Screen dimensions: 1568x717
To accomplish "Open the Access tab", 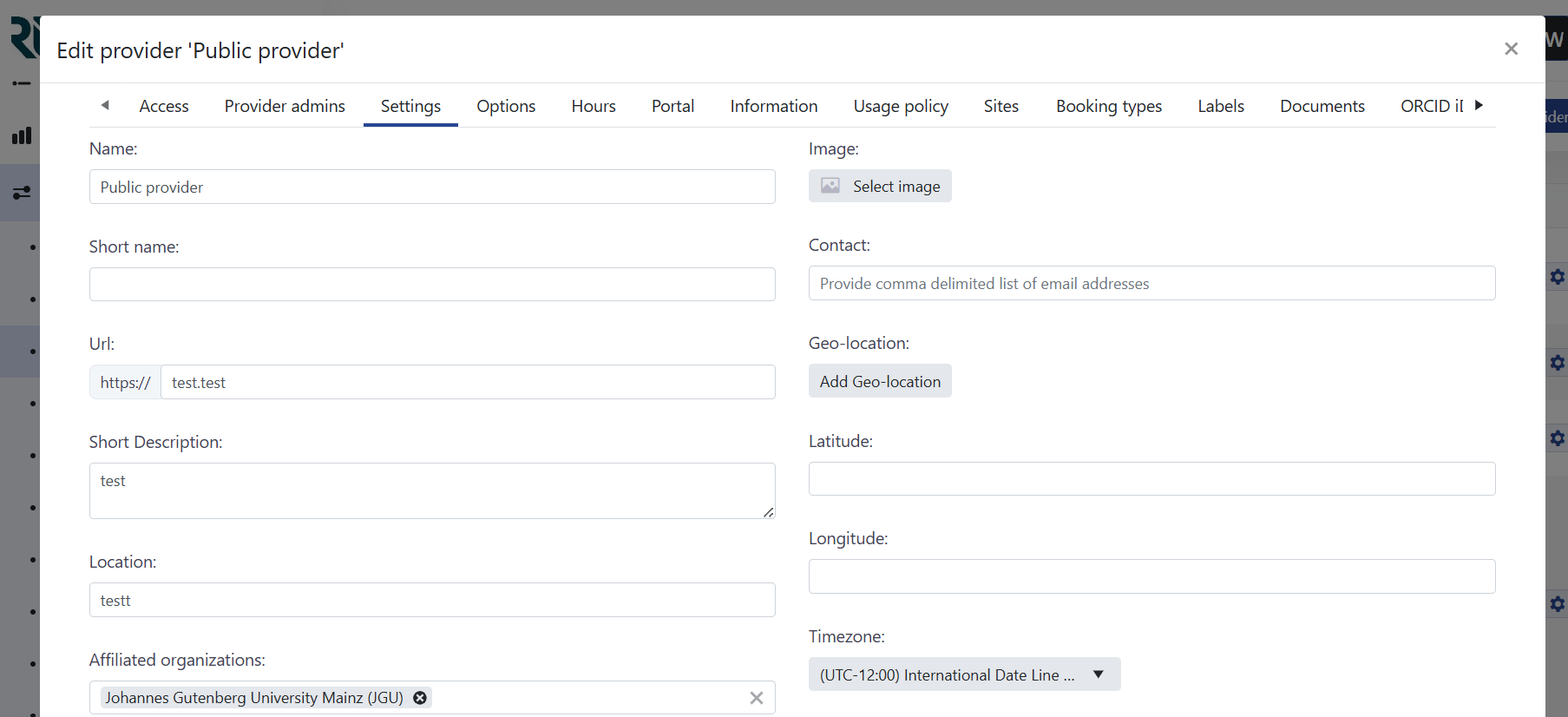I will coord(164,106).
